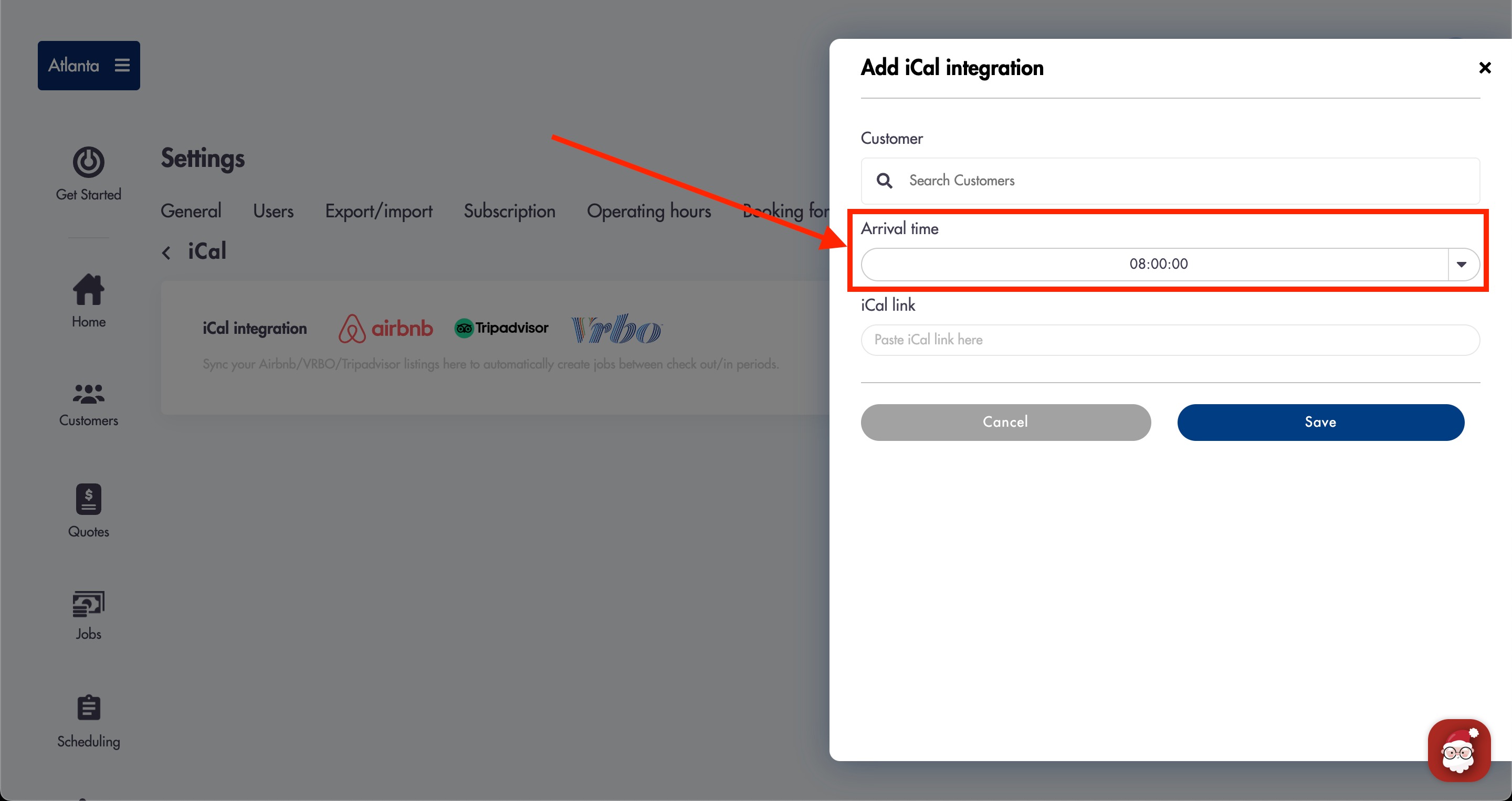The image size is (1512, 801).
Task: Open Jobs via sidebar icon
Action: tap(89, 604)
